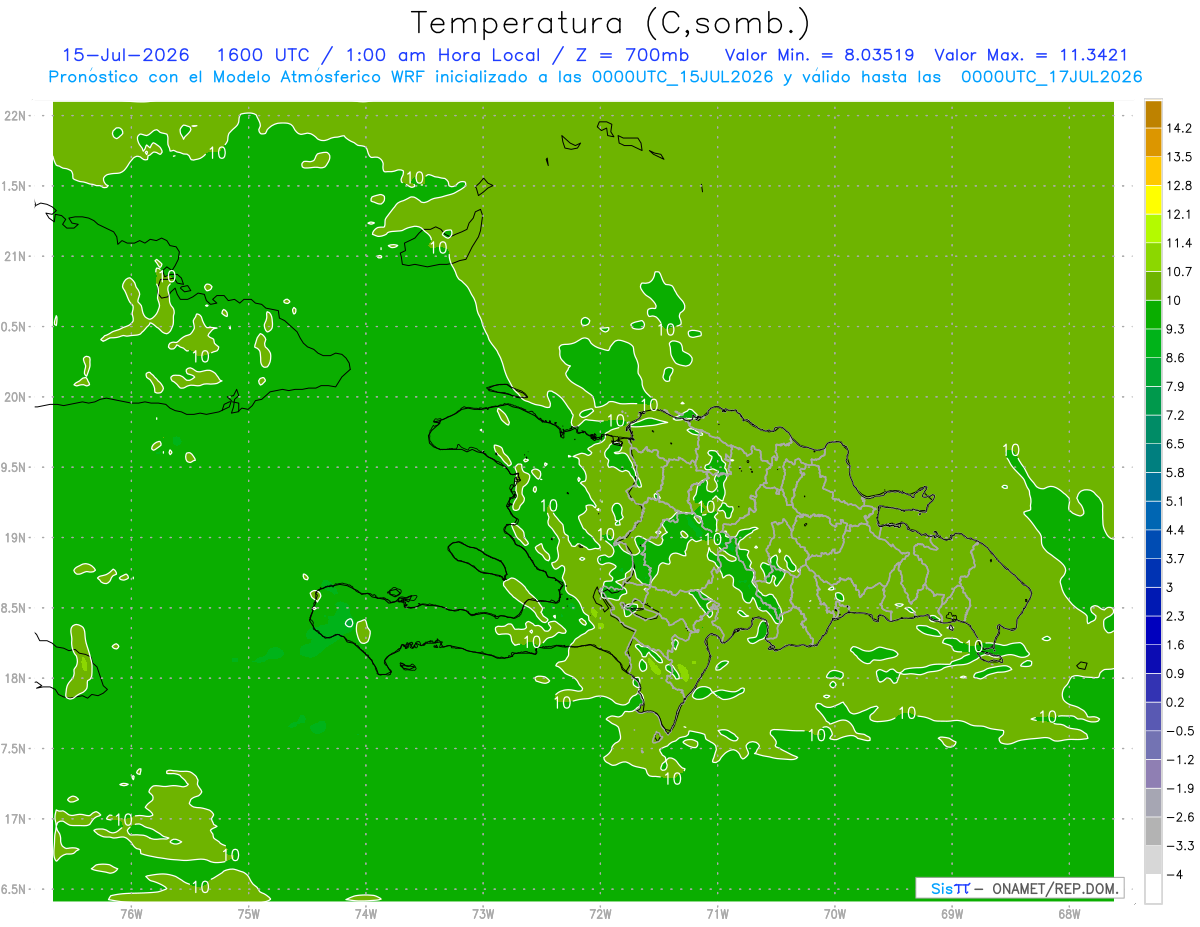Viewport: 1200px width, 927px height.
Task: Click the "76W" longitude label
Action: pos(131,913)
